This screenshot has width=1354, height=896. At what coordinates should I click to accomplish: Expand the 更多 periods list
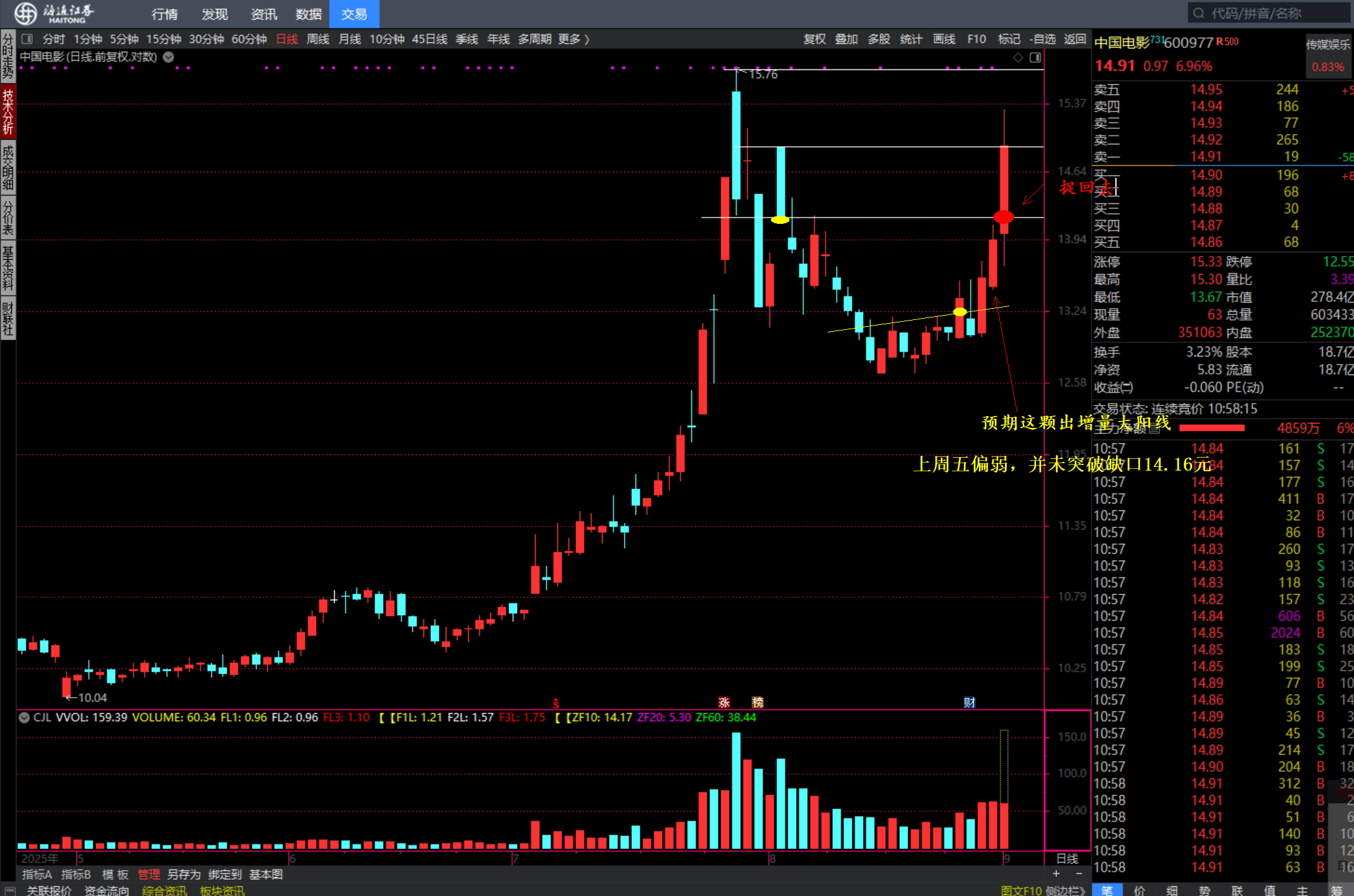pyautogui.click(x=573, y=39)
